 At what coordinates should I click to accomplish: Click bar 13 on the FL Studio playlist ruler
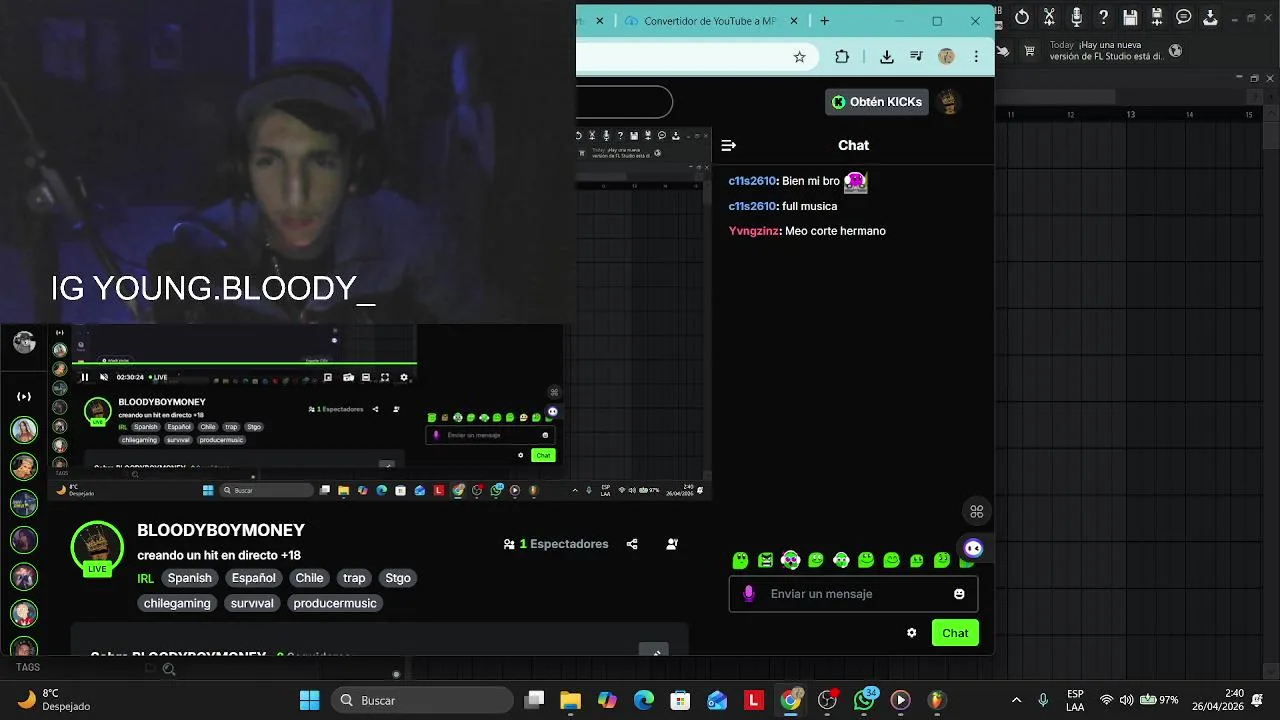pos(1131,114)
